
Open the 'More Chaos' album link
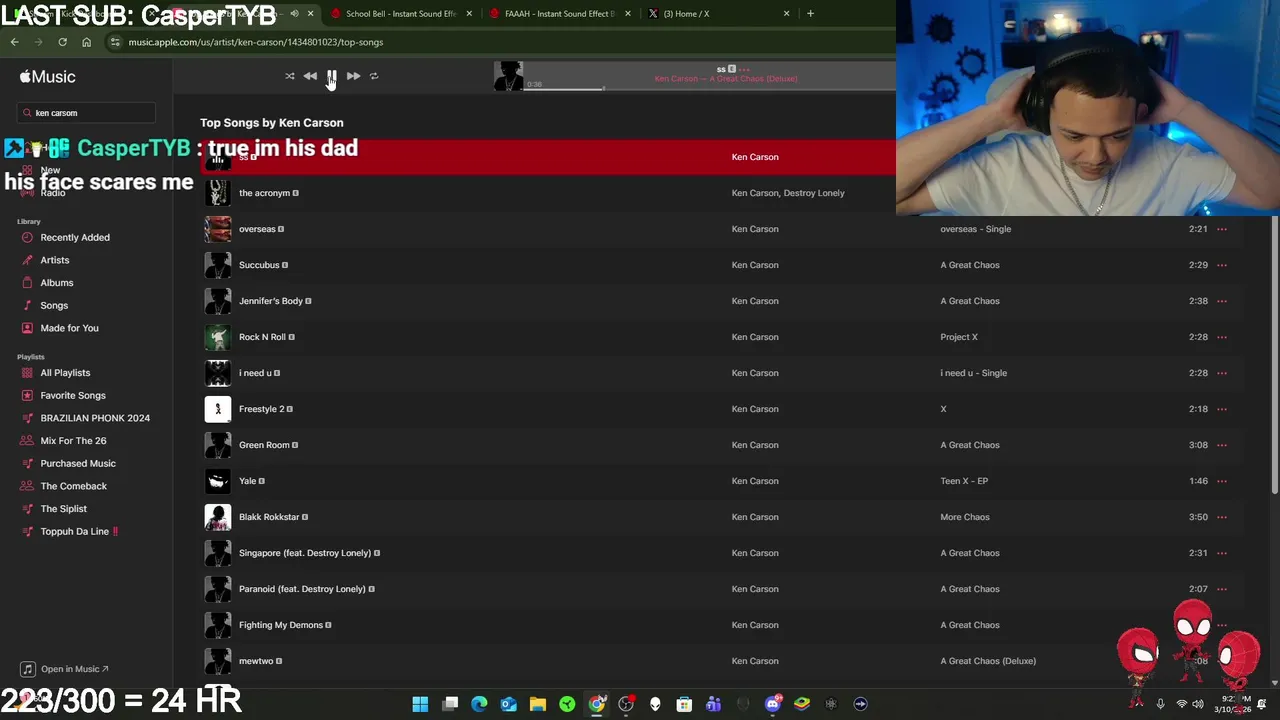click(x=965, y=517)
